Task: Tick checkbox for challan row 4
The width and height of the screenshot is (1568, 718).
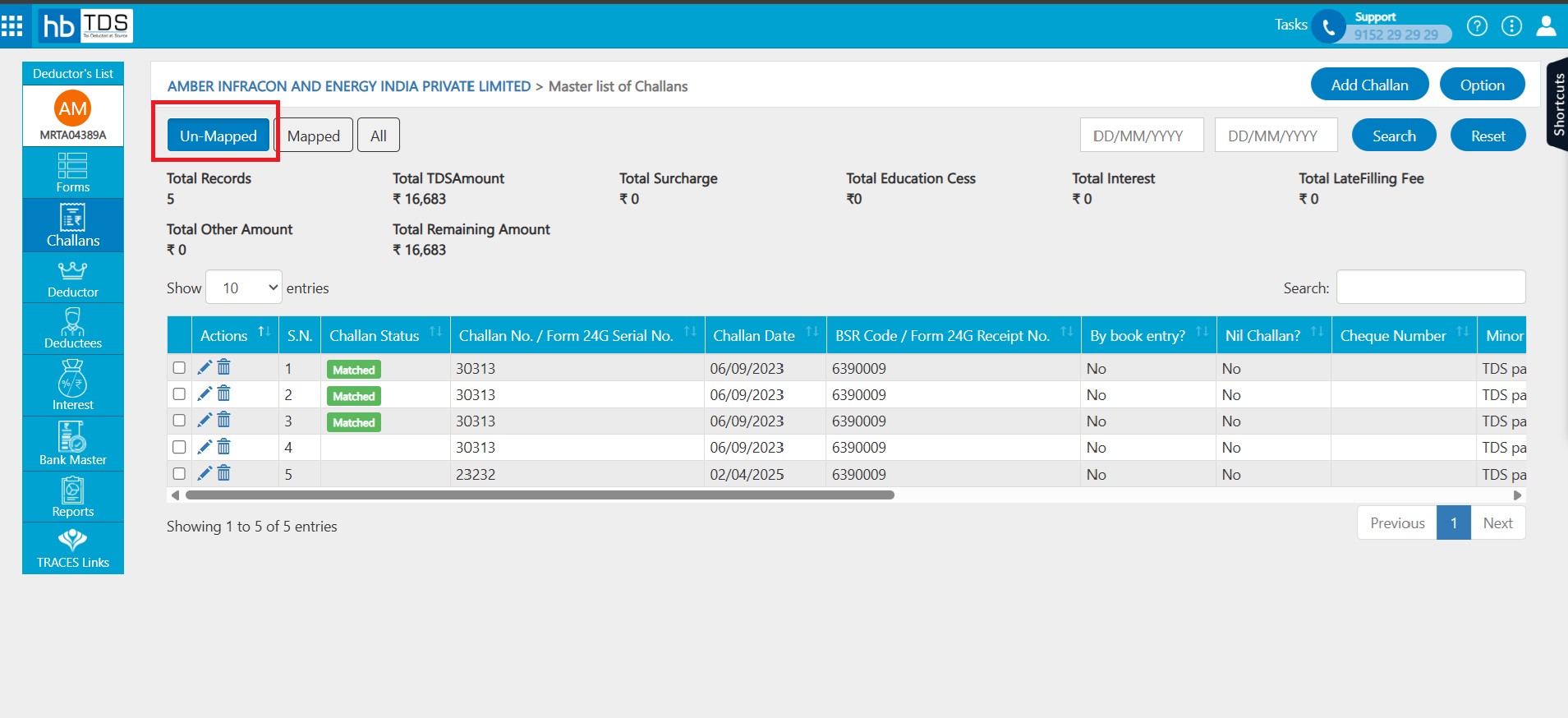Action: tap(179, 447)
